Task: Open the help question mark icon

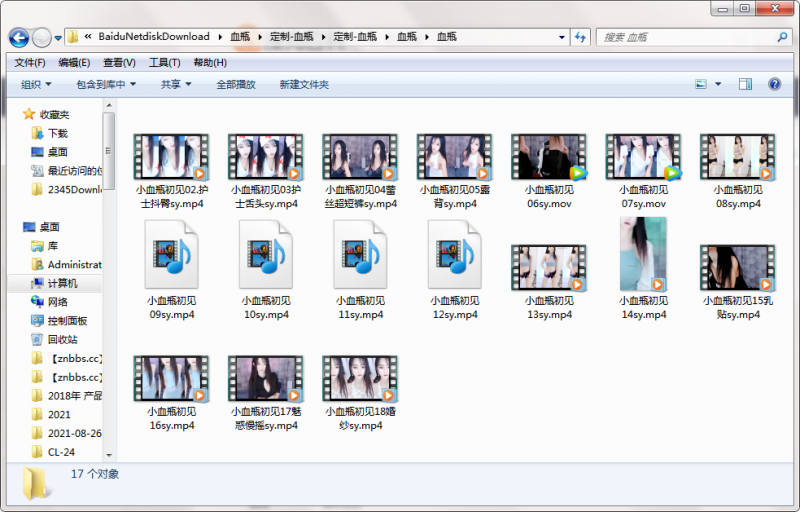Action: pyautogui.click(x=776, y=85)
